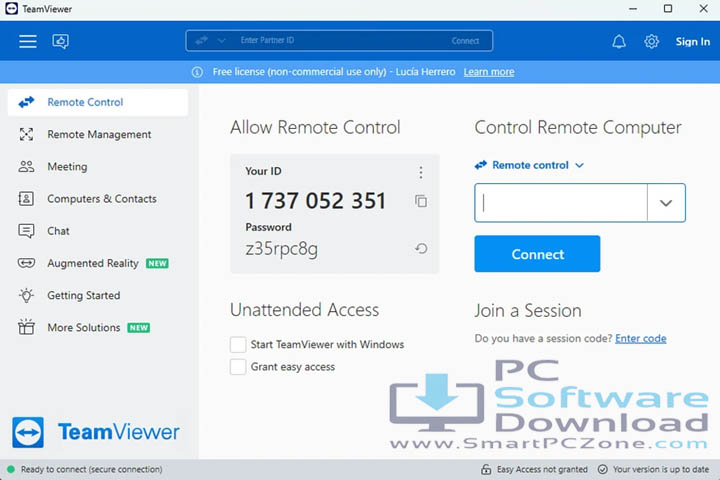Click Easy Access not granted status

(542, 469)
